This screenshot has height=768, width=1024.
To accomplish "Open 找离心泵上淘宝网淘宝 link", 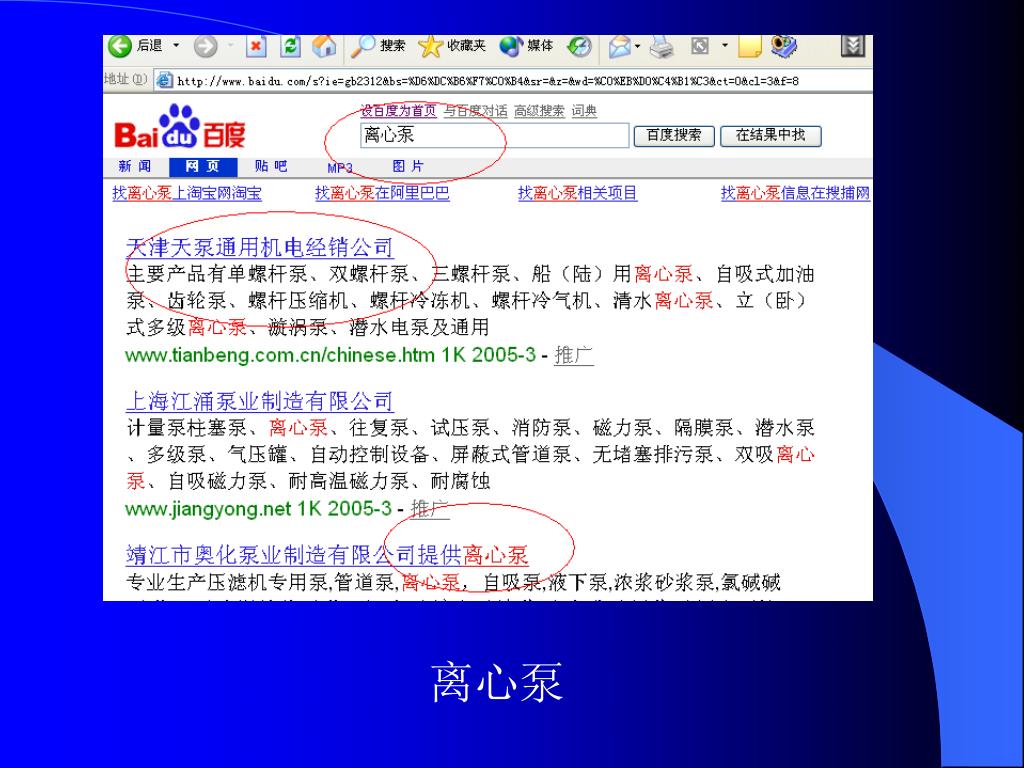I will coord(187,193).
